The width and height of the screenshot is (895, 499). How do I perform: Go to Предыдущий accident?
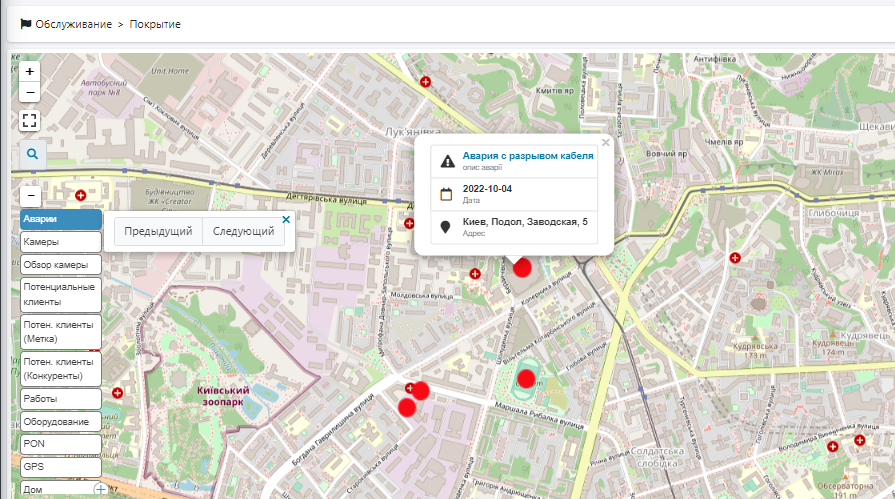[x=158, y=231]
